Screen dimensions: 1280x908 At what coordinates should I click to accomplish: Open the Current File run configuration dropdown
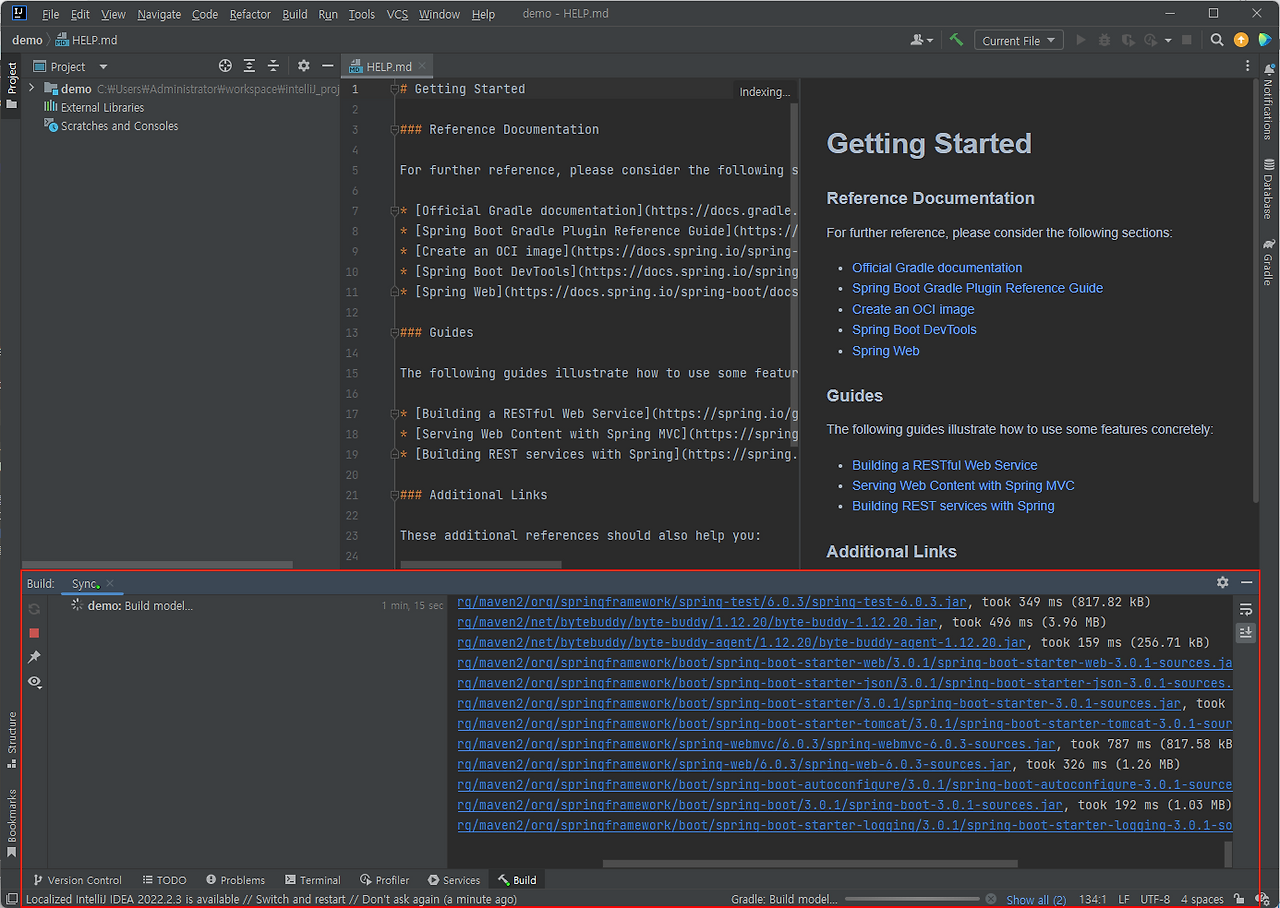[1018, 40]
